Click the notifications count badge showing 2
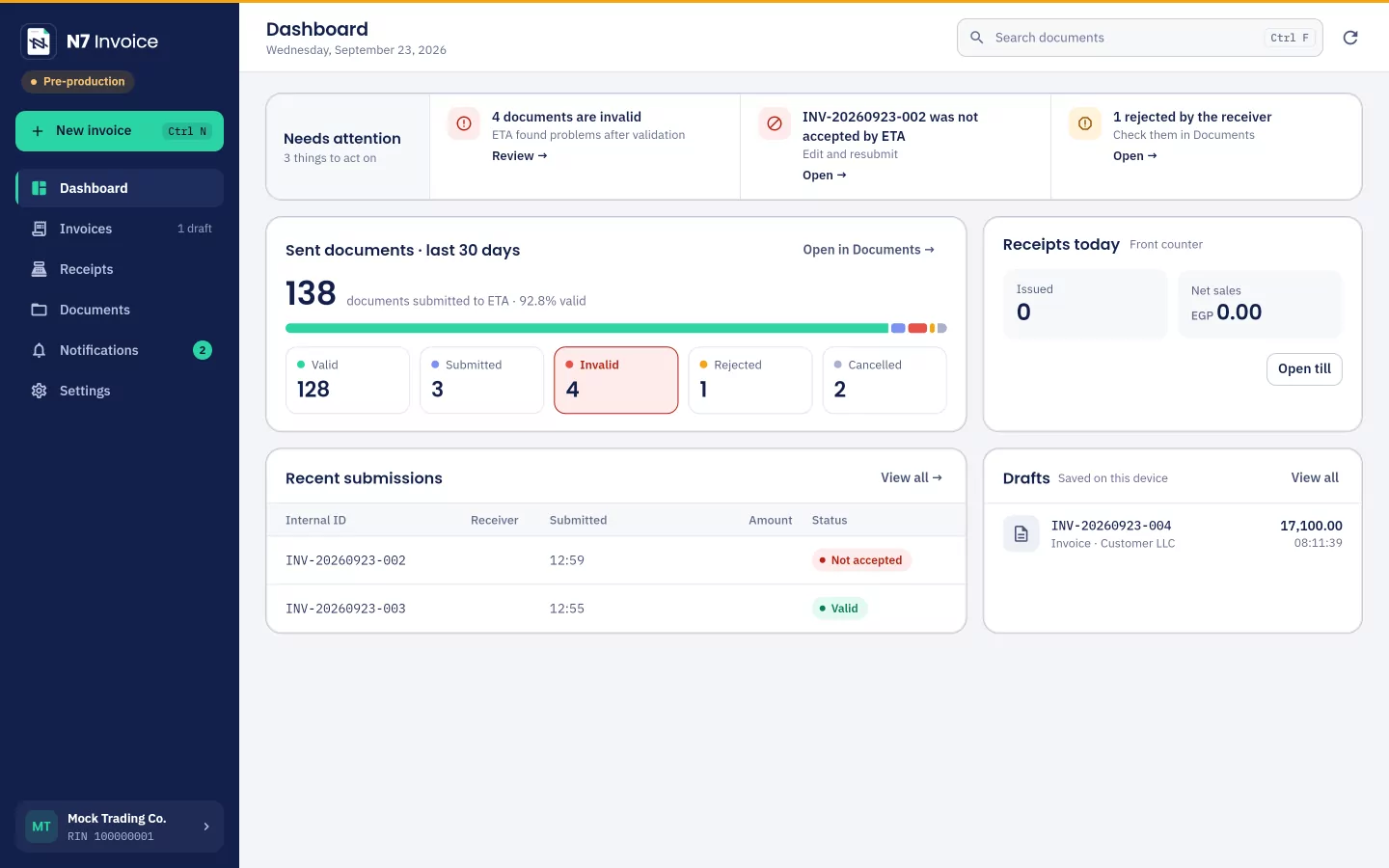The height and width of the screenshot is (868, 1389). click(203, 350)
